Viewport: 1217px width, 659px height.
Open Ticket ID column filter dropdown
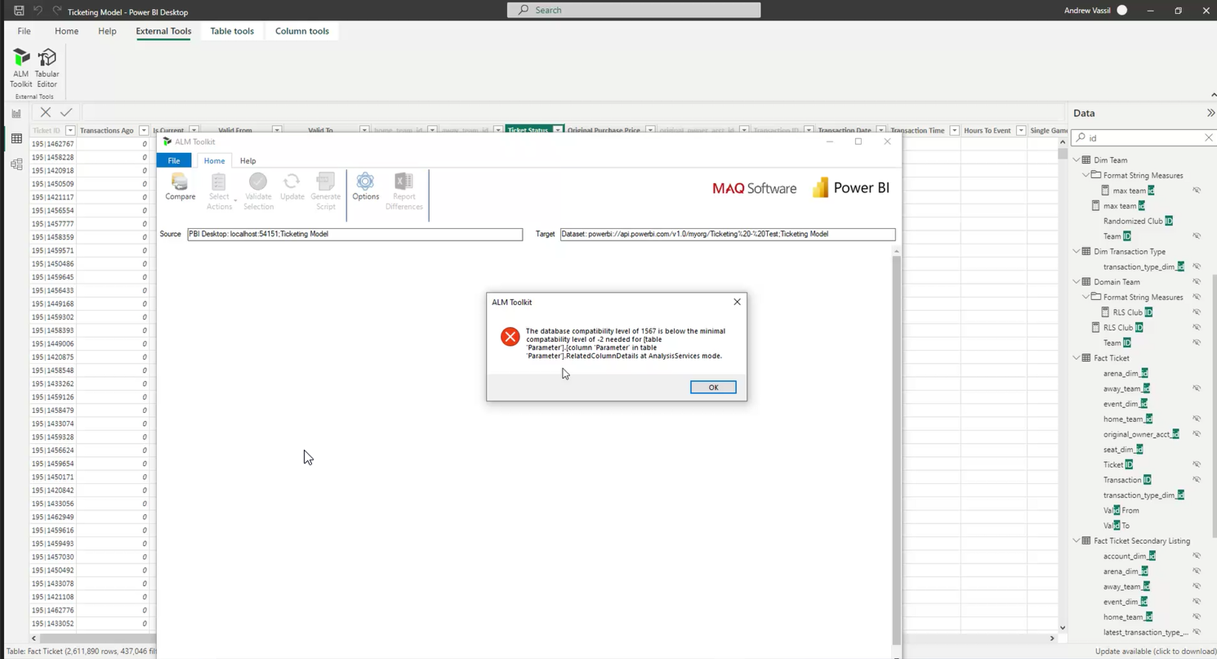(x=70, y=130)
